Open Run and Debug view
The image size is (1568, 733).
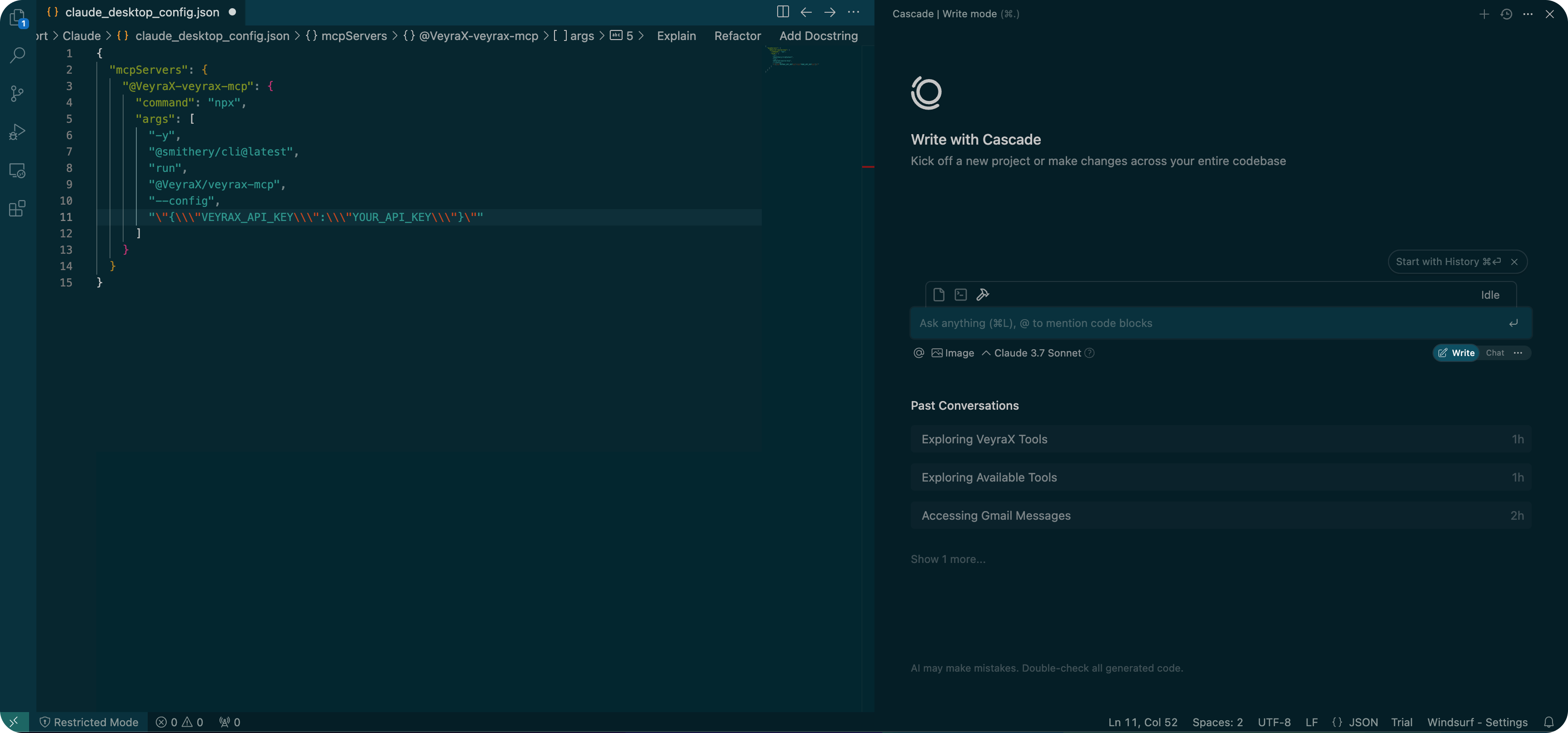point(18,131)
